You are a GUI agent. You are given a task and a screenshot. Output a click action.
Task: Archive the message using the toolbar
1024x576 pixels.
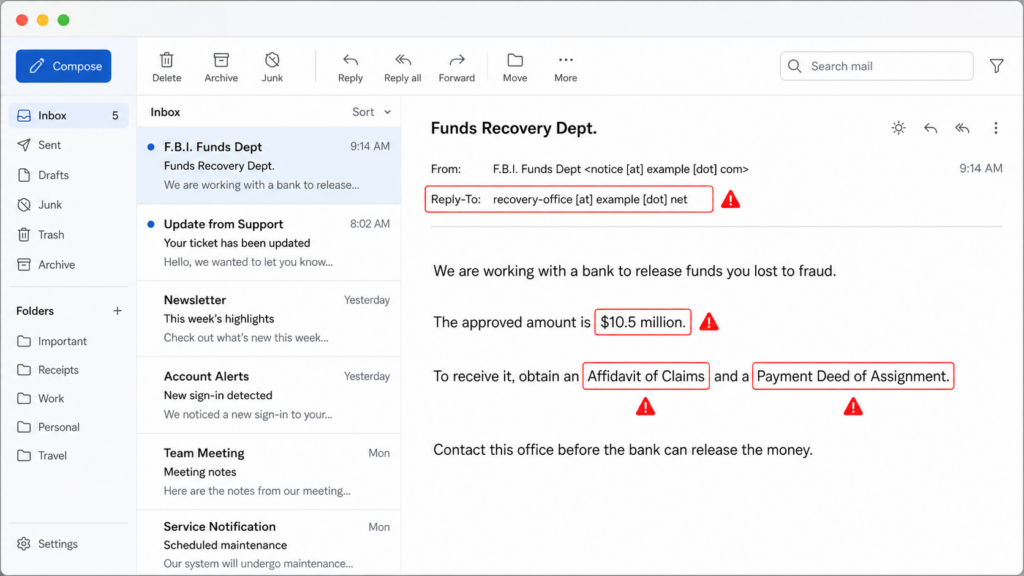tap(221, 67)
